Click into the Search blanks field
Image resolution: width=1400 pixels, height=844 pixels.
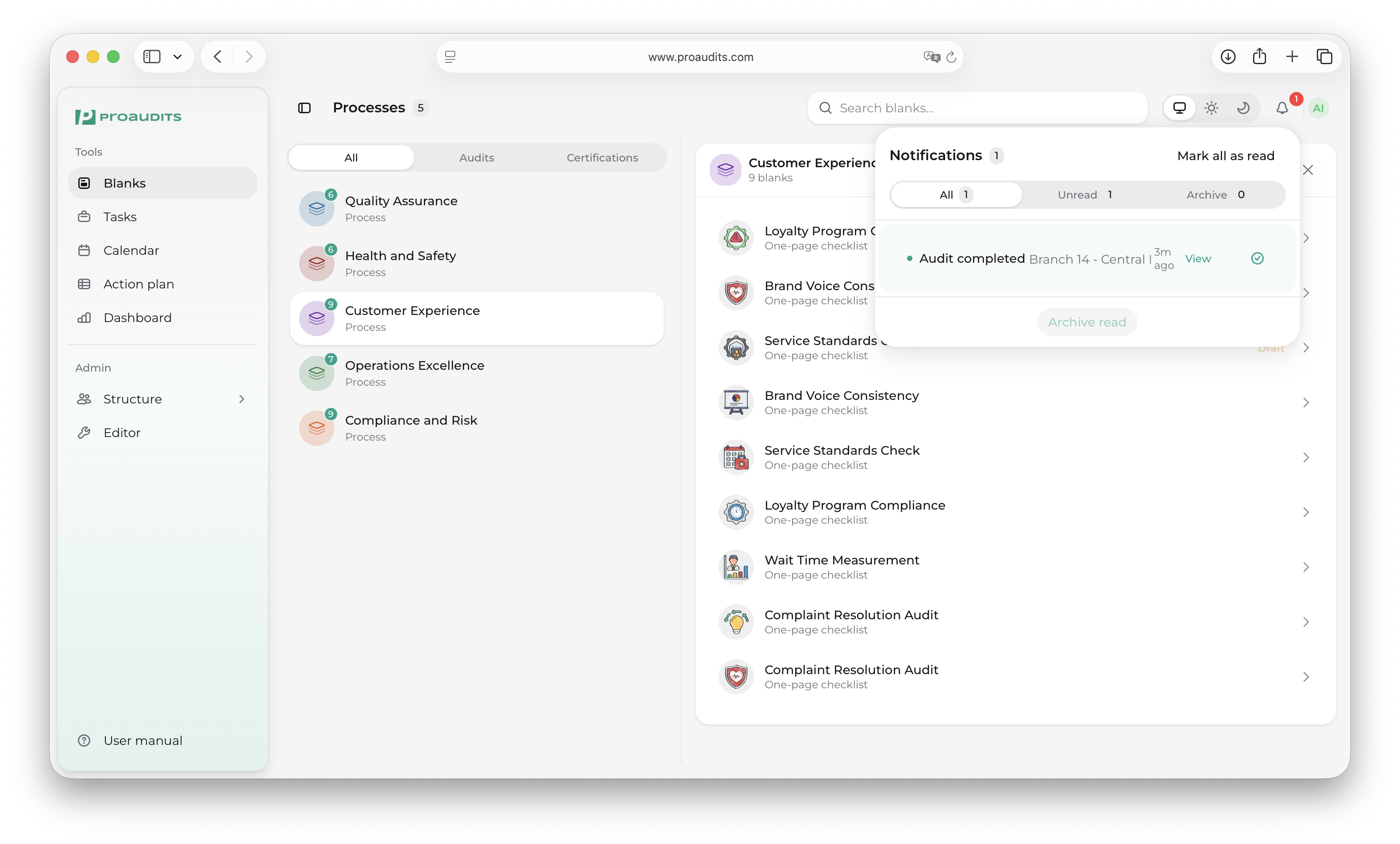[978, 108]
